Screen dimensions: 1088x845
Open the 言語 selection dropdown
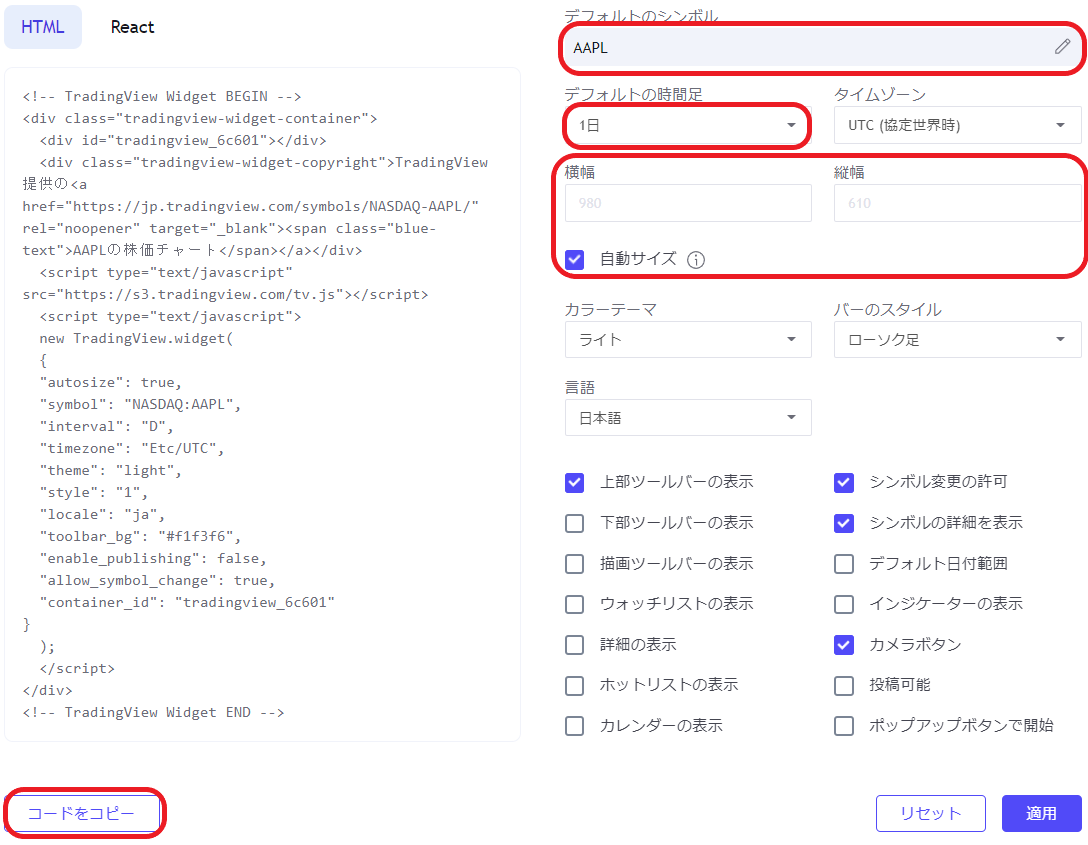pos(687,417)
